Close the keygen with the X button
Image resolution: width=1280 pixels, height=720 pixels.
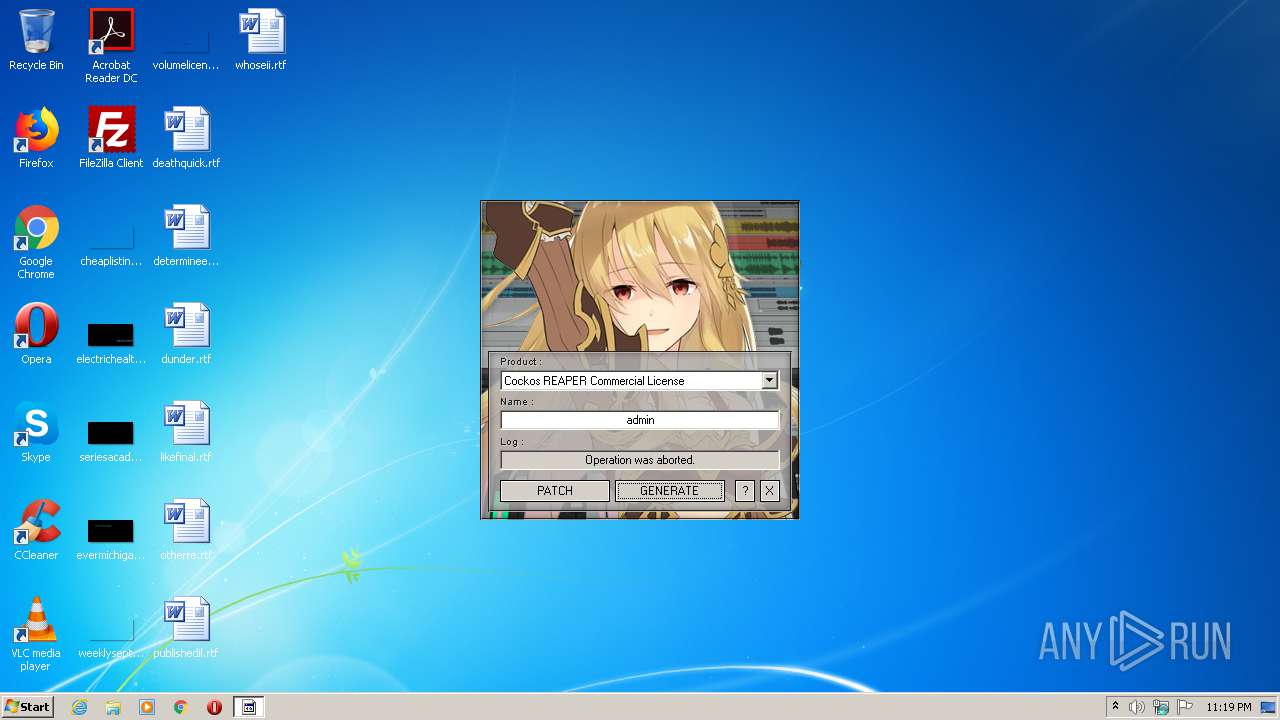[769, 491]
